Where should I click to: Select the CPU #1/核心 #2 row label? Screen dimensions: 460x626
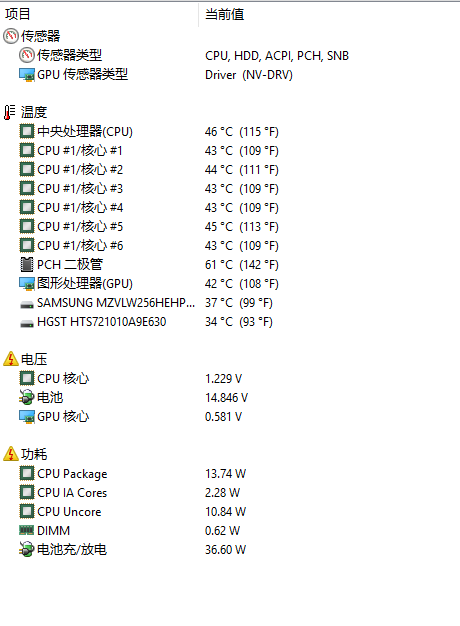[80, 169]
